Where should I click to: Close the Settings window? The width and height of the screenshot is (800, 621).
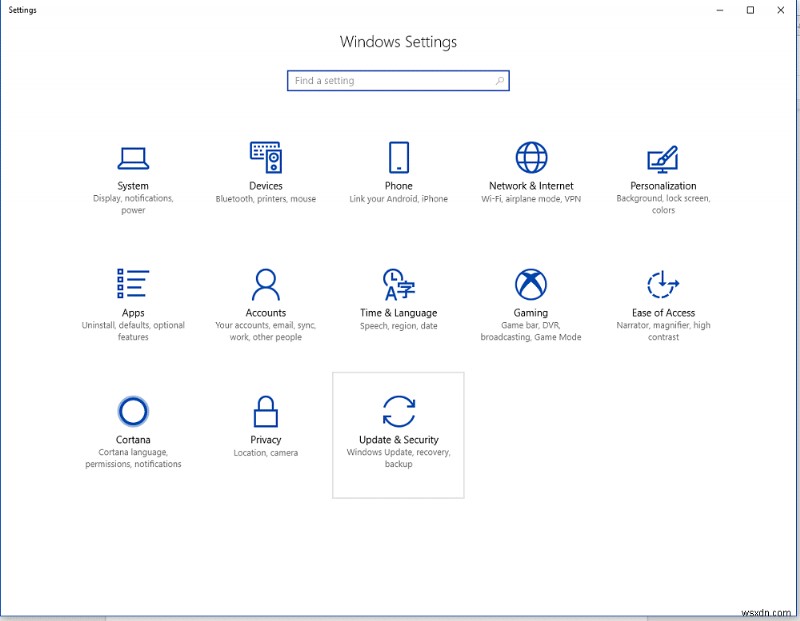tap(781, 10)
